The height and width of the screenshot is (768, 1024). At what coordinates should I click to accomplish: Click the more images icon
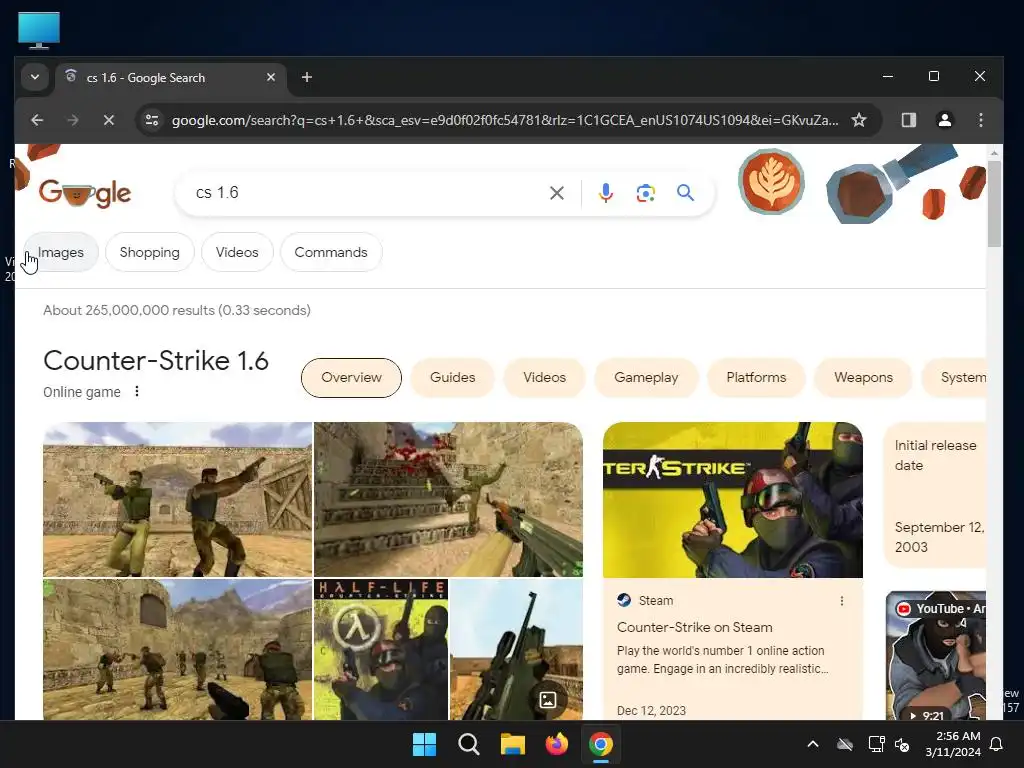click(547, 700)
